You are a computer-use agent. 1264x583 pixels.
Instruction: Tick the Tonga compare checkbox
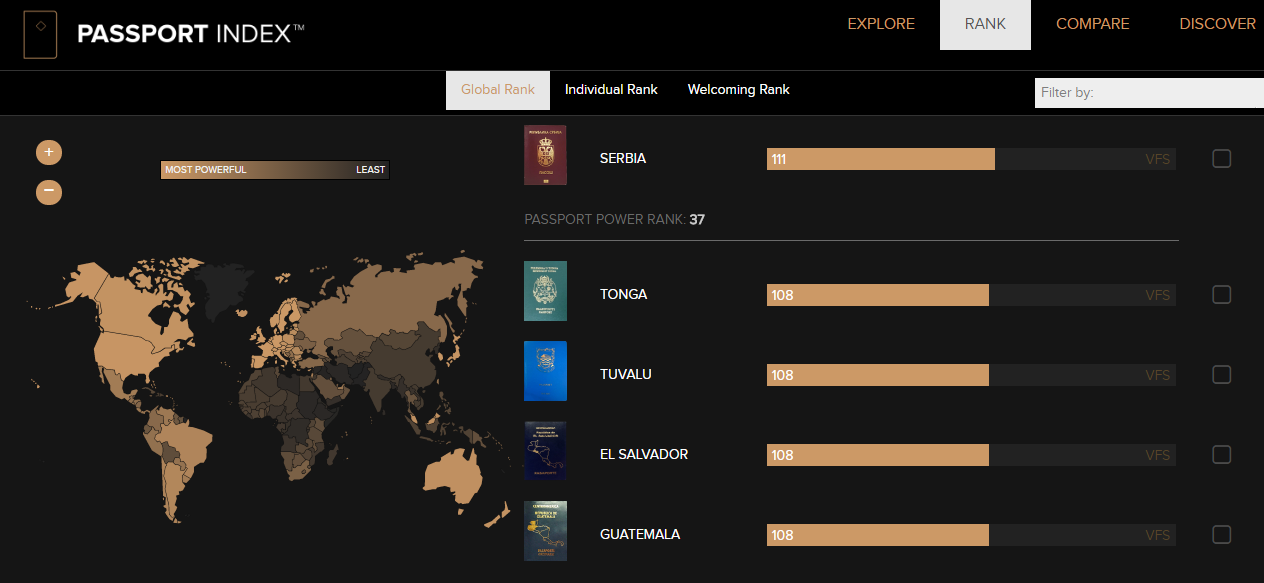[1221, 294]
